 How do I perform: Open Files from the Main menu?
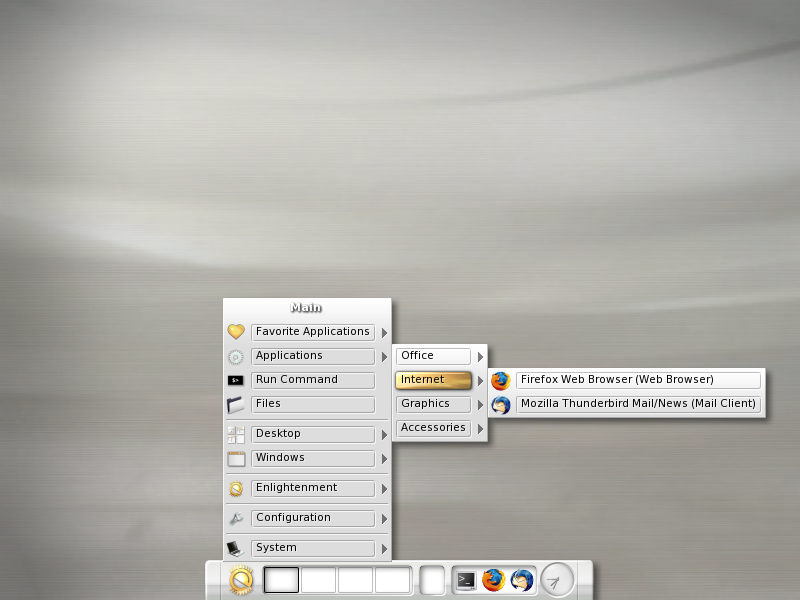pos(313,404)
